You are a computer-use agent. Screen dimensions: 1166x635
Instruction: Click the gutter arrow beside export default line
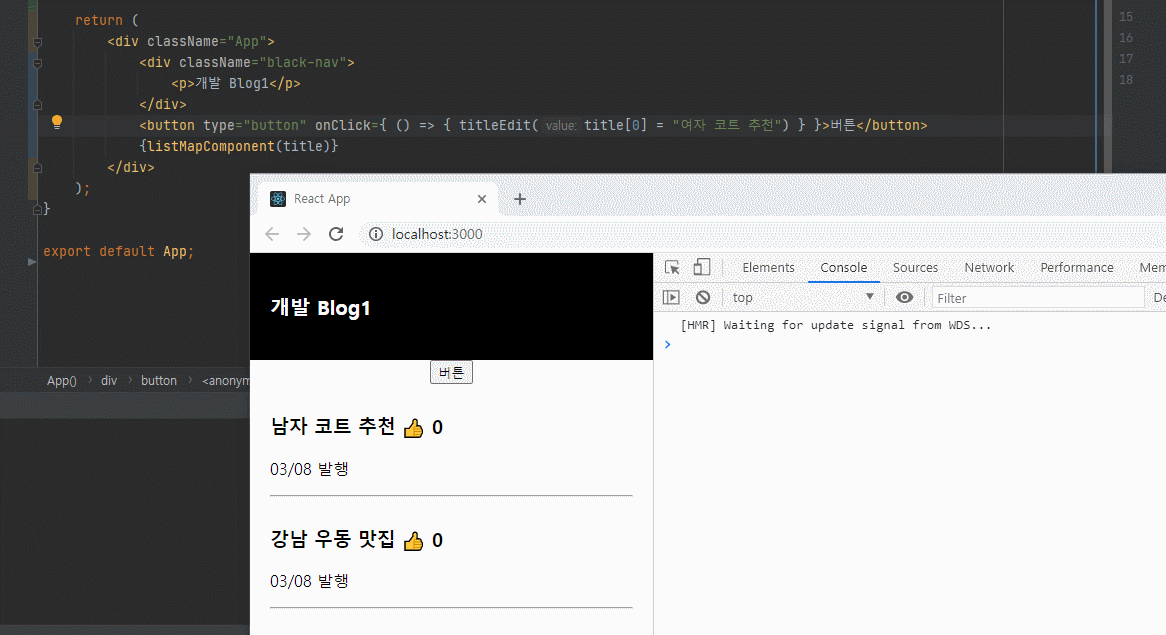coord(32,262)
